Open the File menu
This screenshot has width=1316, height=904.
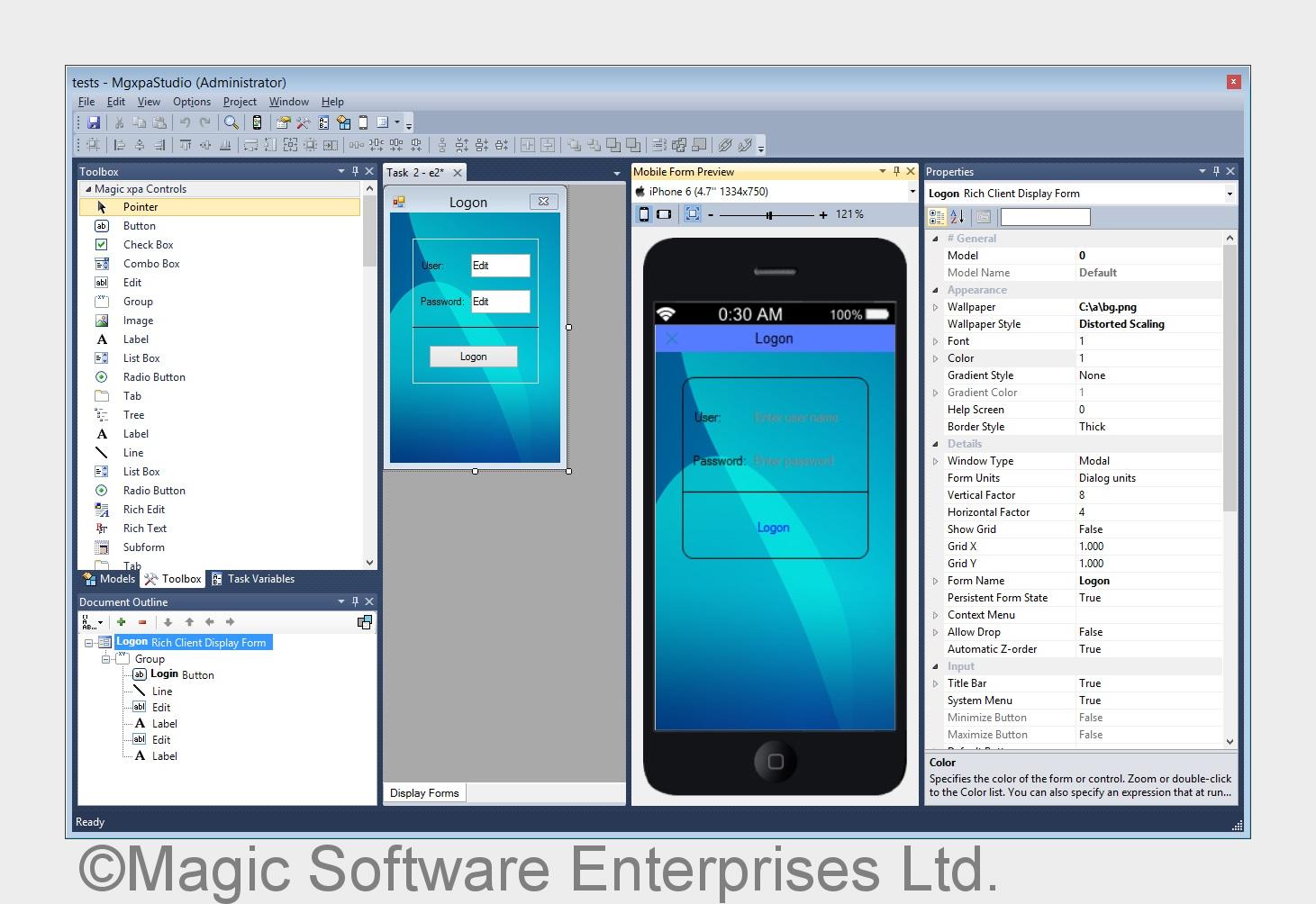click(86, 102)
